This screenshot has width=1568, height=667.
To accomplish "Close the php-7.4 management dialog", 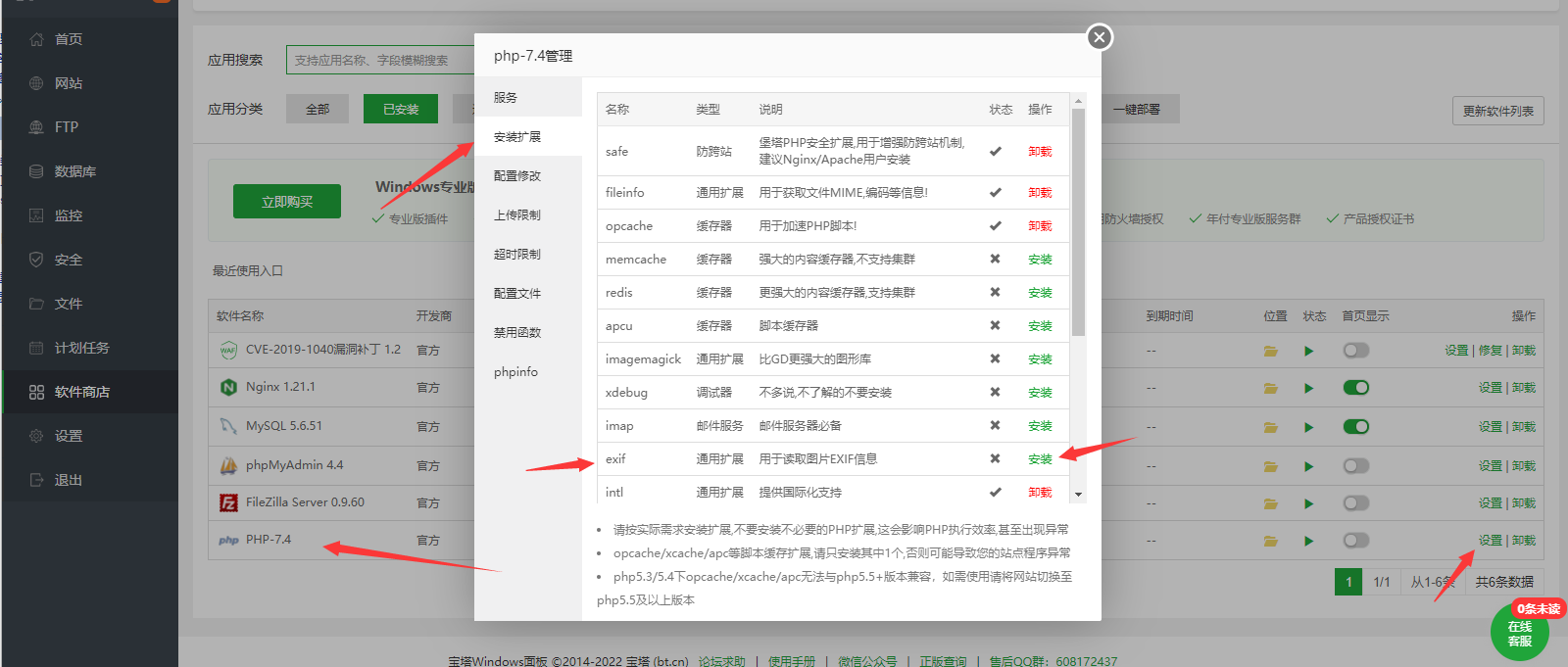I will (x=1100, y=37).
